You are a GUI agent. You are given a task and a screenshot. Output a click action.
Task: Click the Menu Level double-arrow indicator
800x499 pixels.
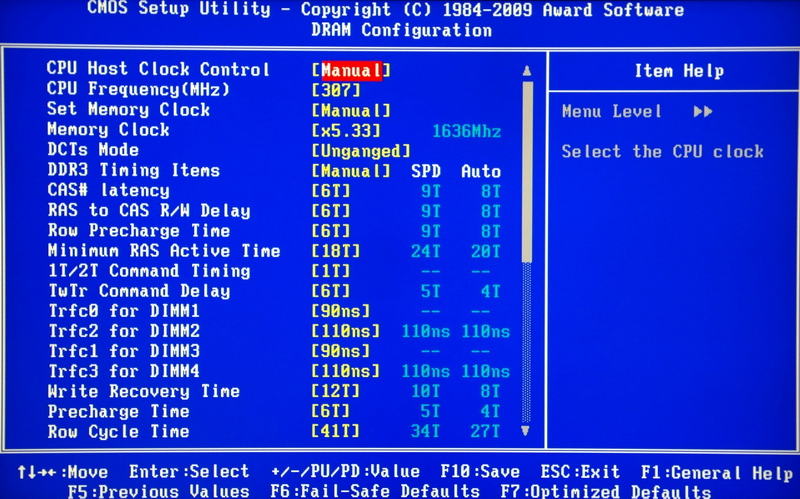703,112
